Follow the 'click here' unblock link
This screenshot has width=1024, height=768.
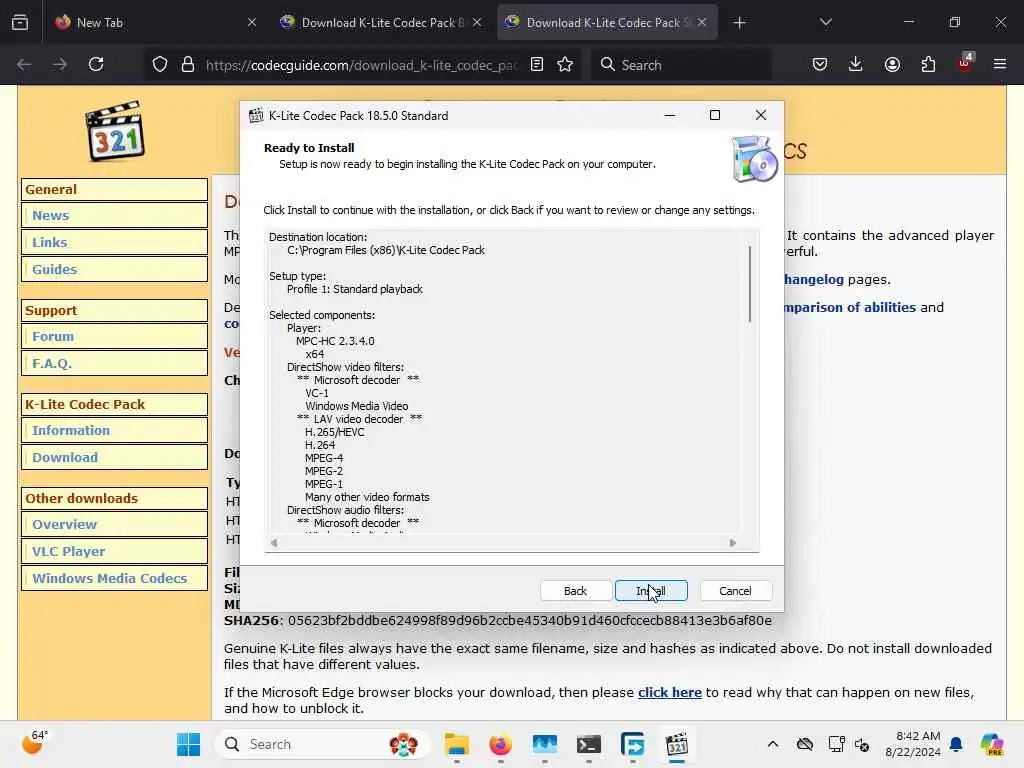tap(669, 692)
